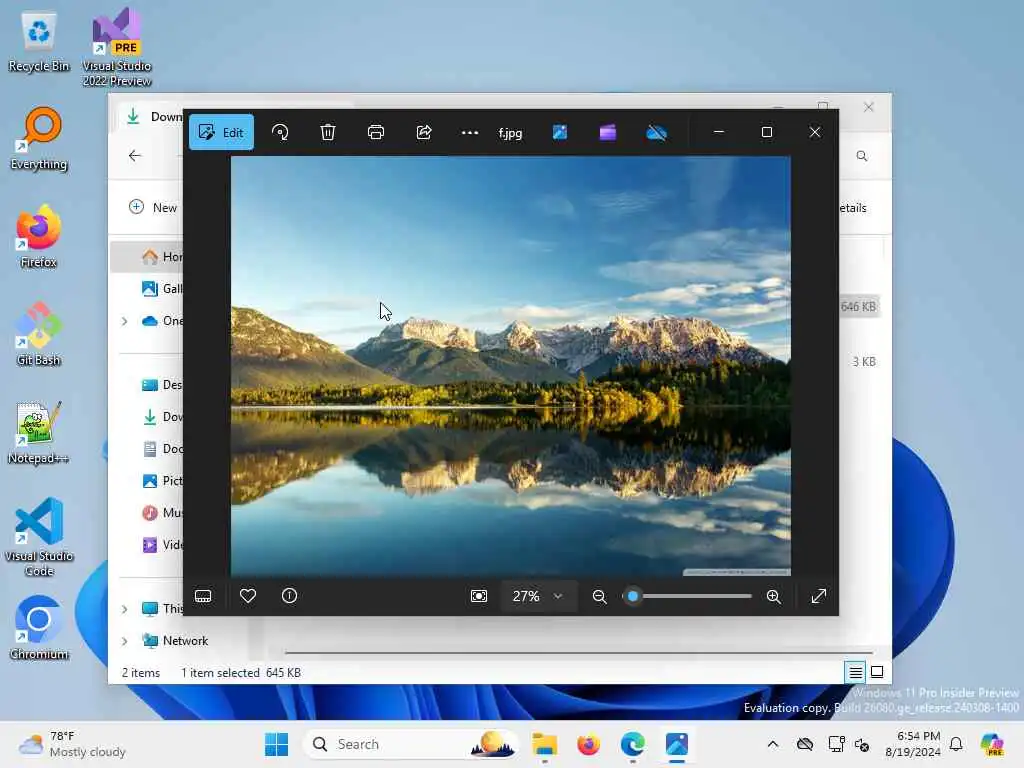Click the taskbar Search box

(410, 744)
